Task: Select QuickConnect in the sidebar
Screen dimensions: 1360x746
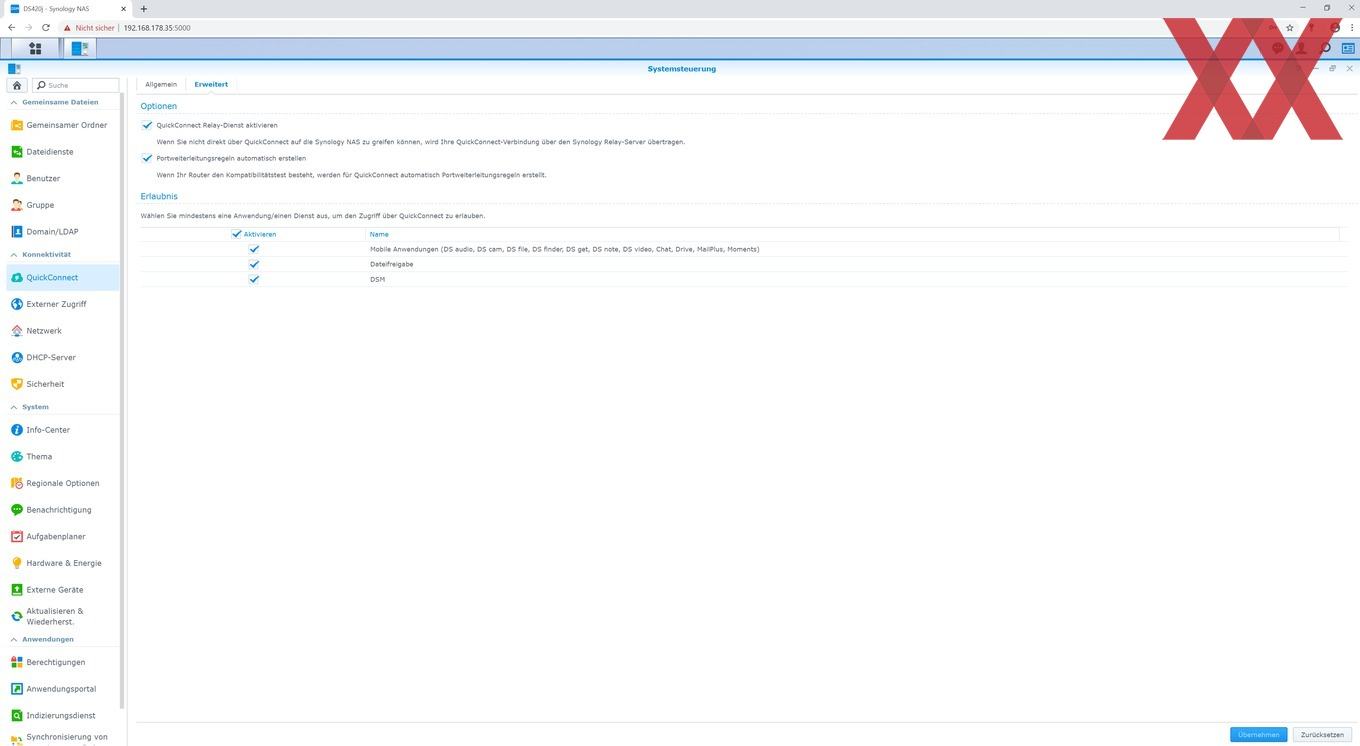Action: pyautogui.click(x=62, y=277)
